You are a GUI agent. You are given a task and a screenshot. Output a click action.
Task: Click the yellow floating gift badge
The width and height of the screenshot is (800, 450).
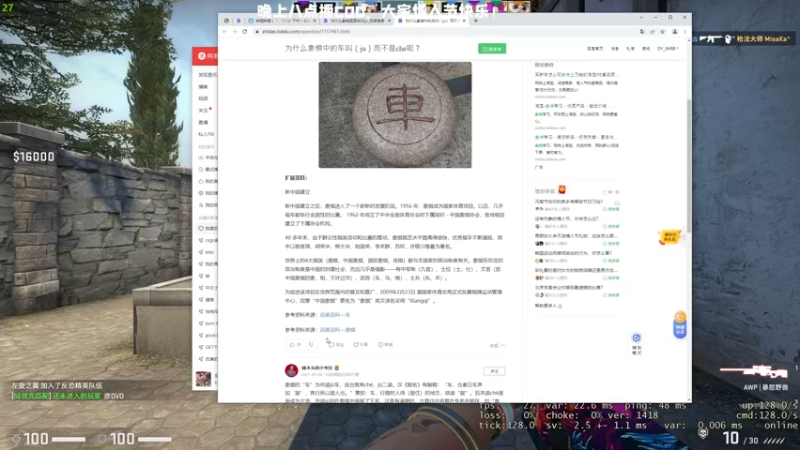(669, 237)
